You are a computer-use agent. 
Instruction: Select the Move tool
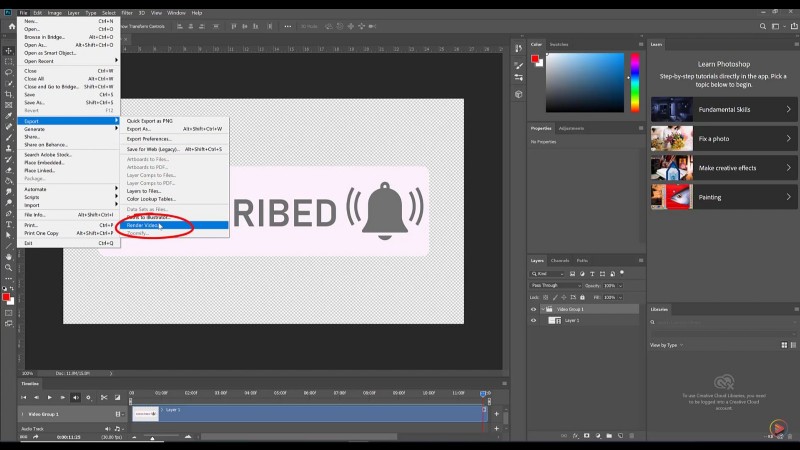click(x=9, y=51)
